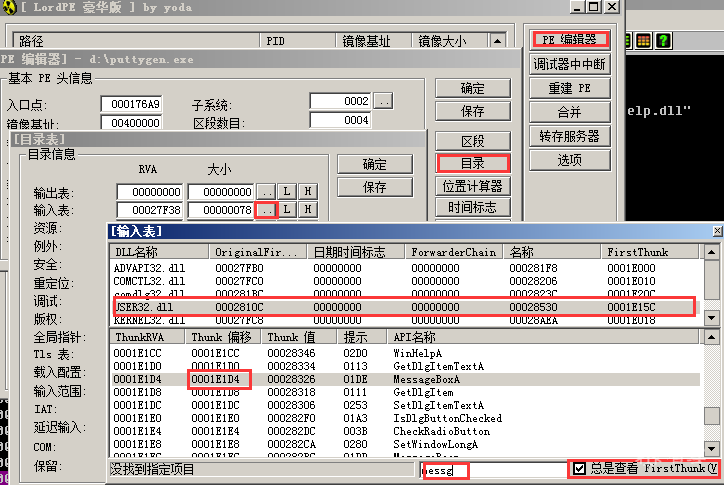Select the GetDlgItemTextA API row
The height and width of the screenshot is (485, 724).
pyautogui.click(x=405, y=366)
